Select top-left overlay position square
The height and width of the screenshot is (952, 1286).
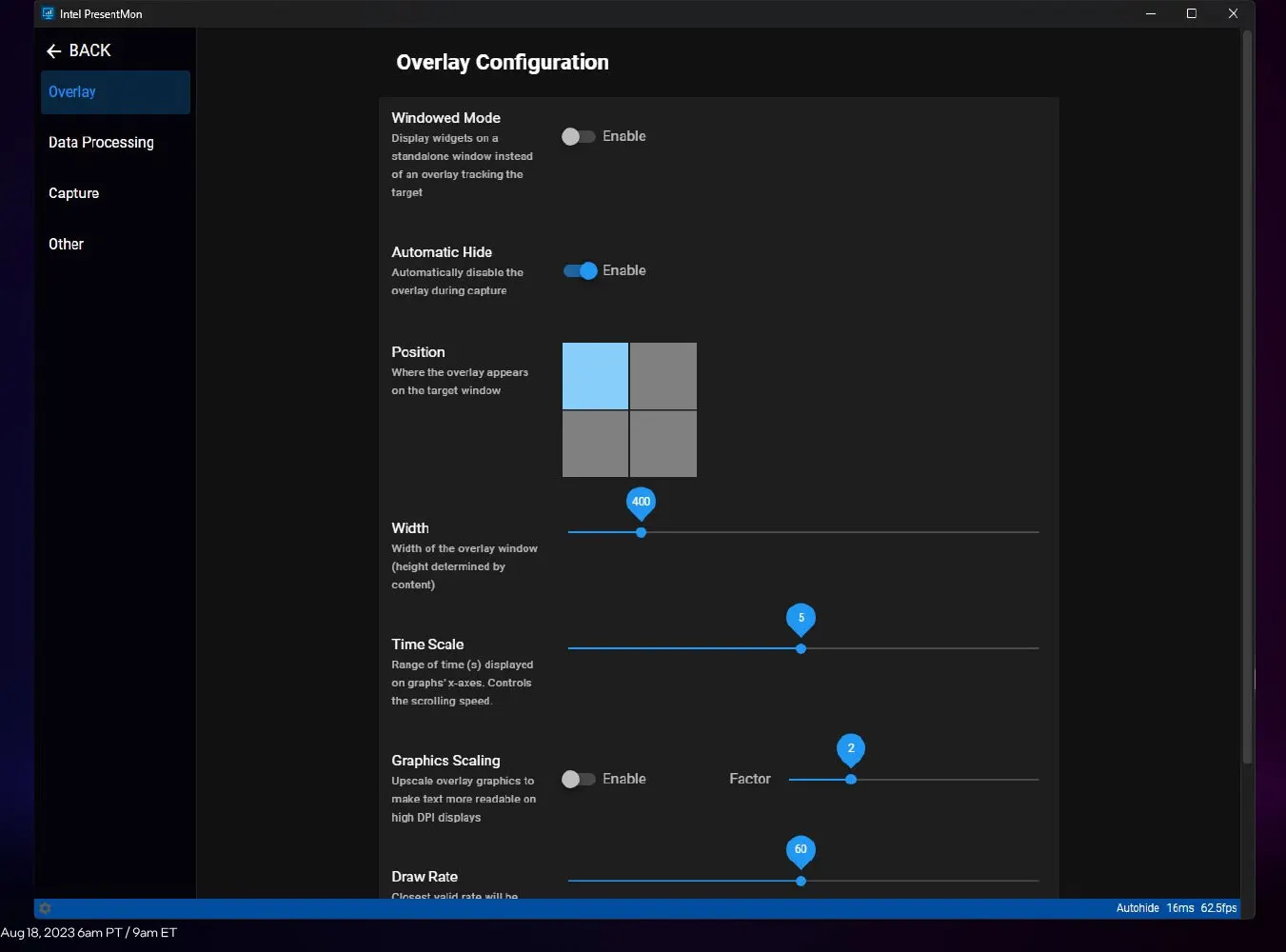595,376
